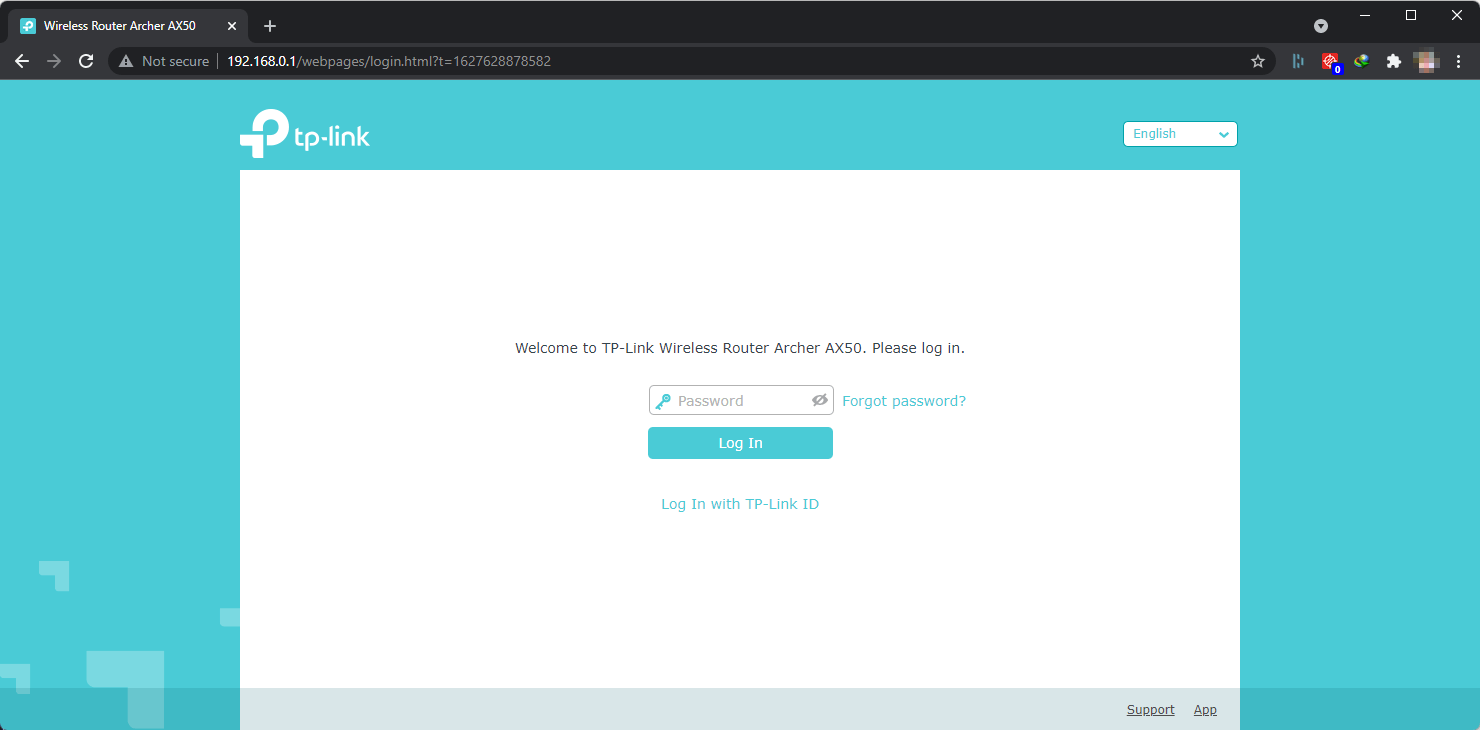Open the English language dropdown
The height and width of the screenshot is (730, 1480).
tap(1180, 134)
